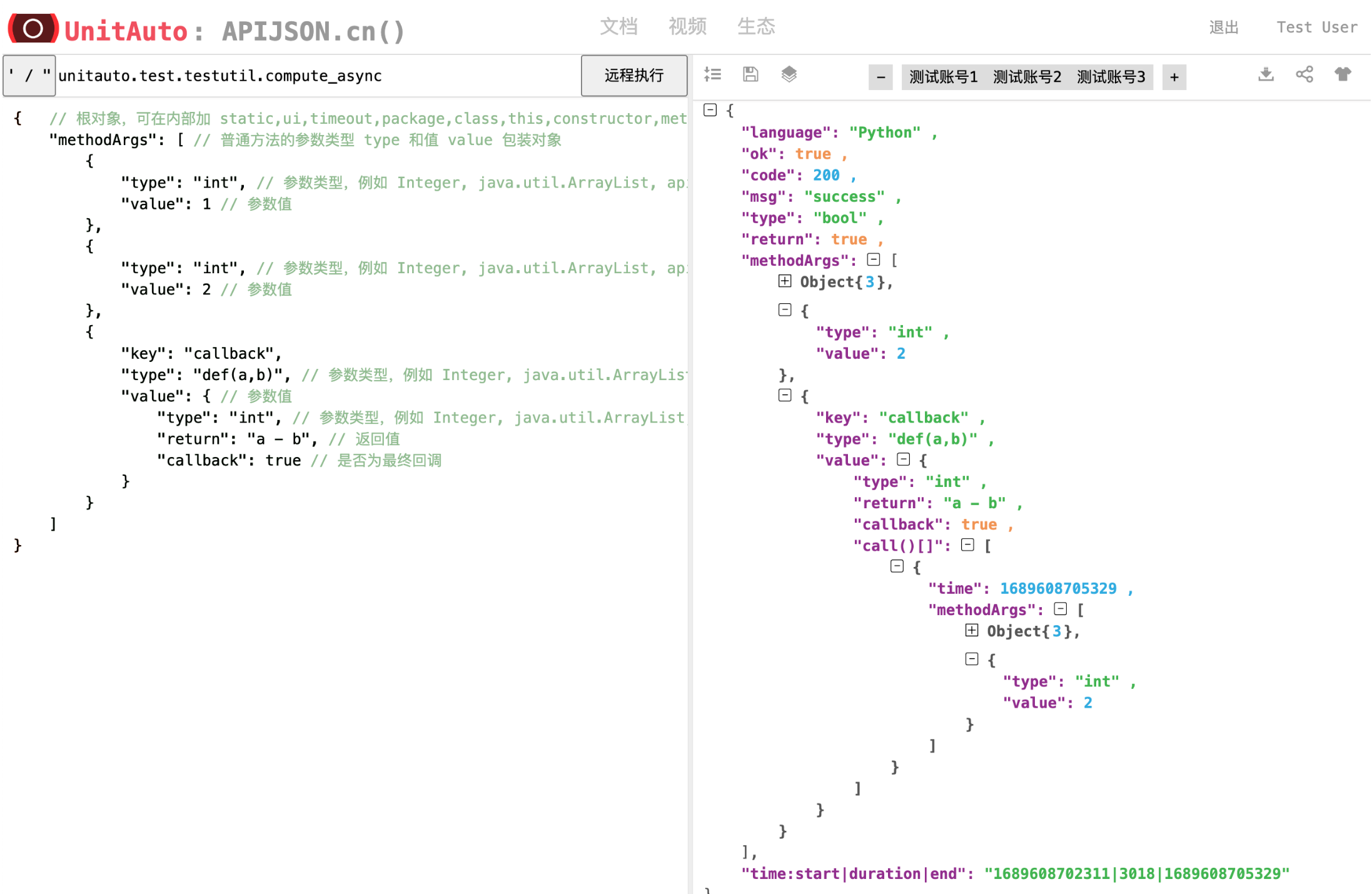Save the current test case via floppy icon

750,74
